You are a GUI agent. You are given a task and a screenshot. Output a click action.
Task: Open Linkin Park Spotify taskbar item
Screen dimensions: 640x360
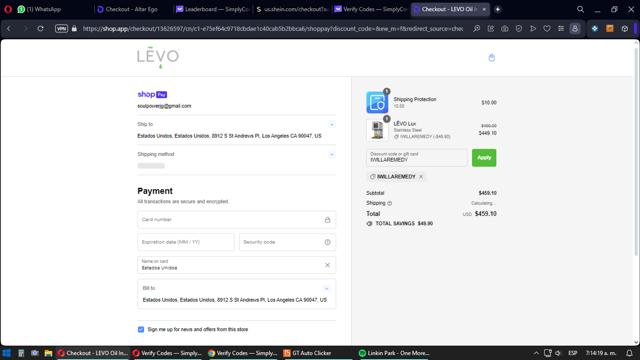pos(393,353)
